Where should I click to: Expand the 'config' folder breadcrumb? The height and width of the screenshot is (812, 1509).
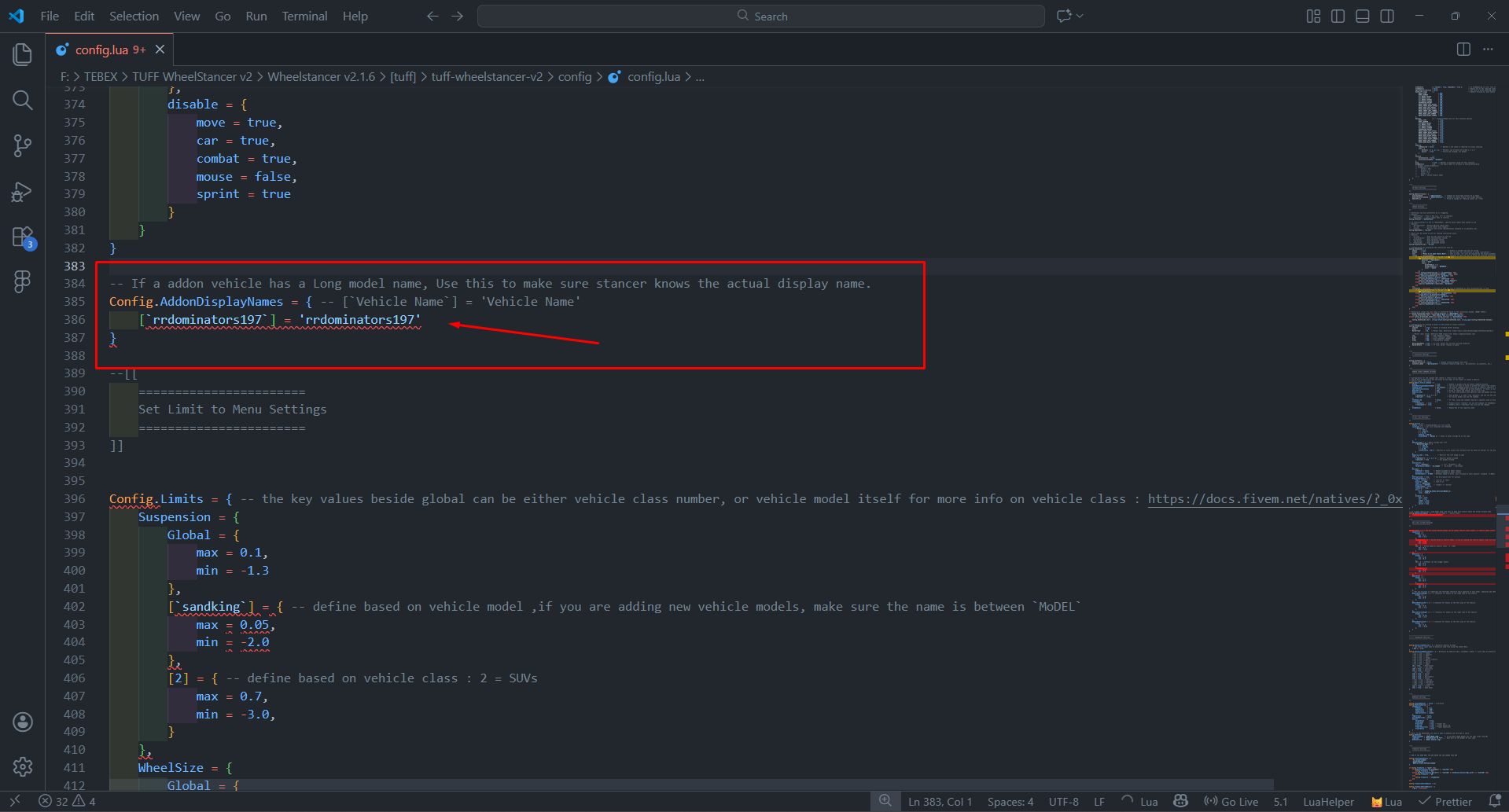574,76
